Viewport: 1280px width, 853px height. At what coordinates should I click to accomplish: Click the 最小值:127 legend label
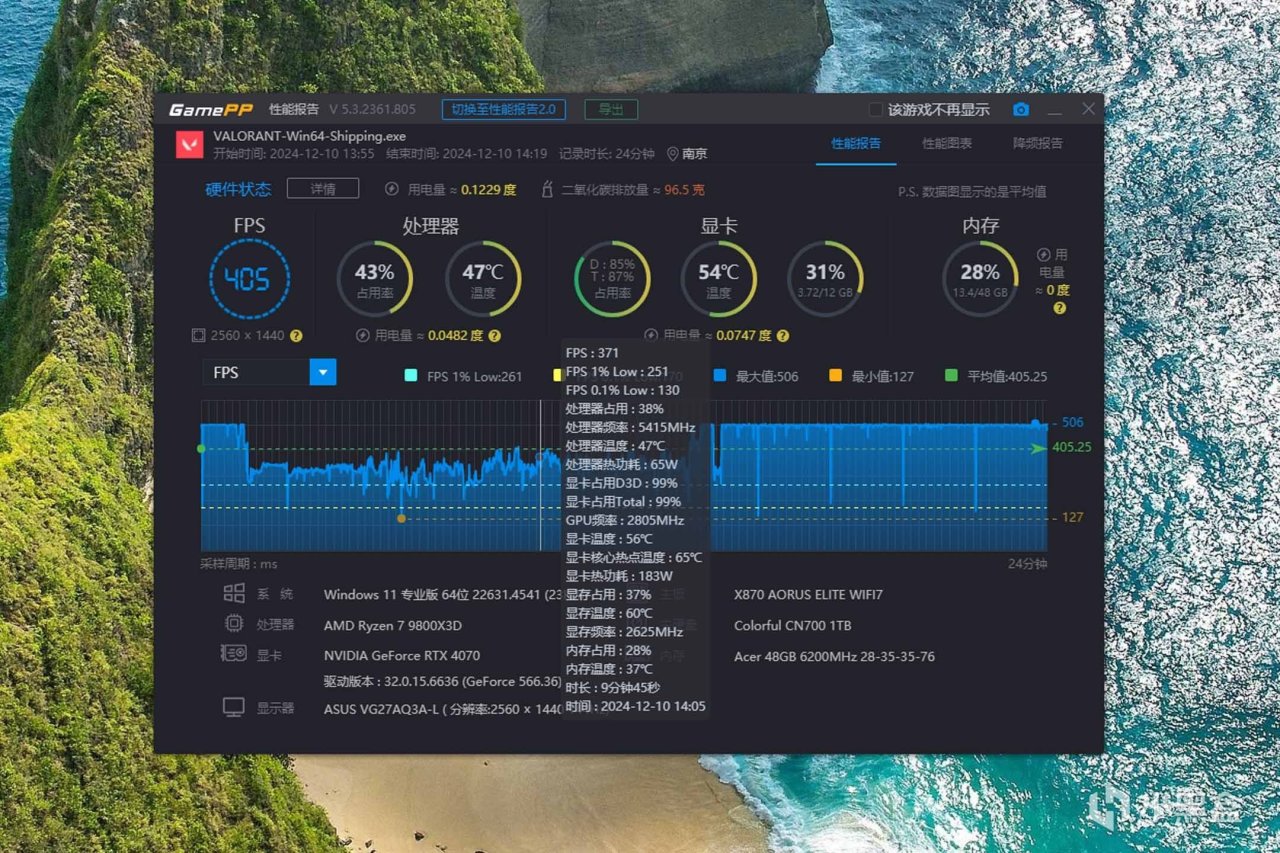(x=883, y=376)
